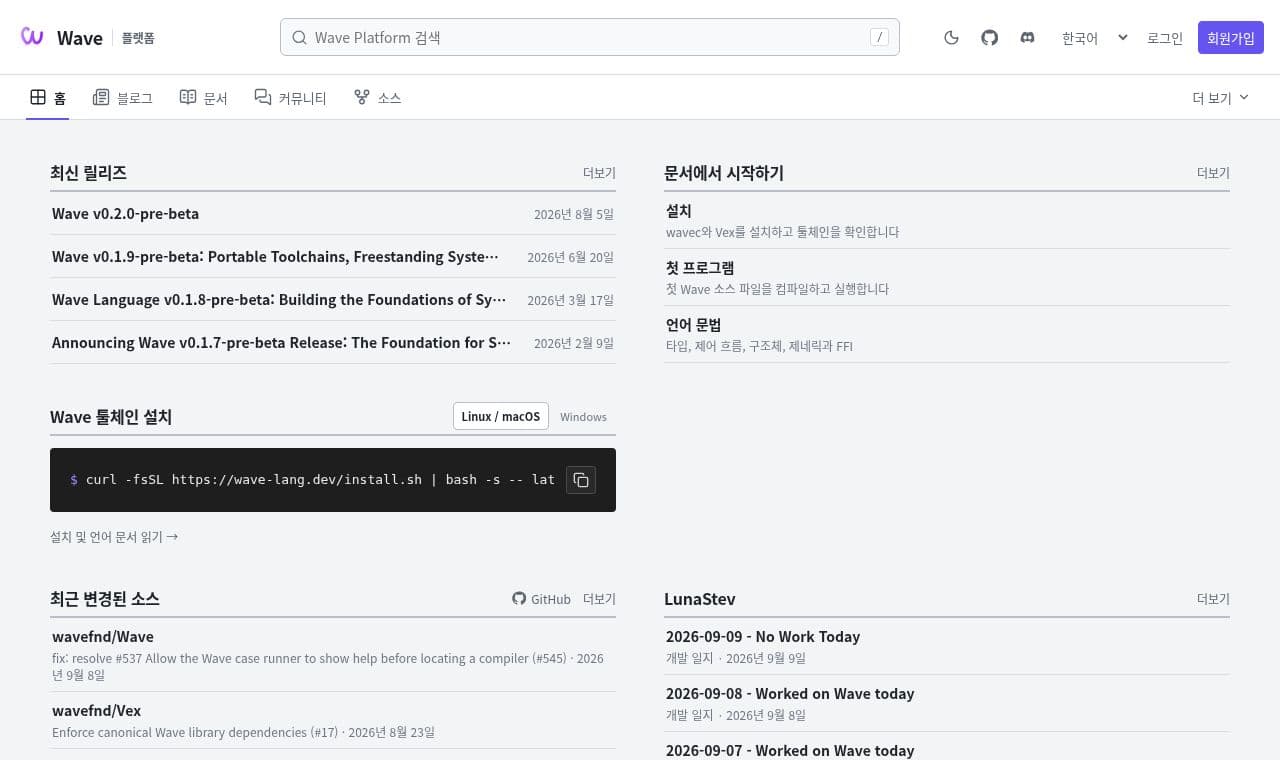
Task: Open 2026-09-09 - No Work Today entry
Action: click(947, 646)
